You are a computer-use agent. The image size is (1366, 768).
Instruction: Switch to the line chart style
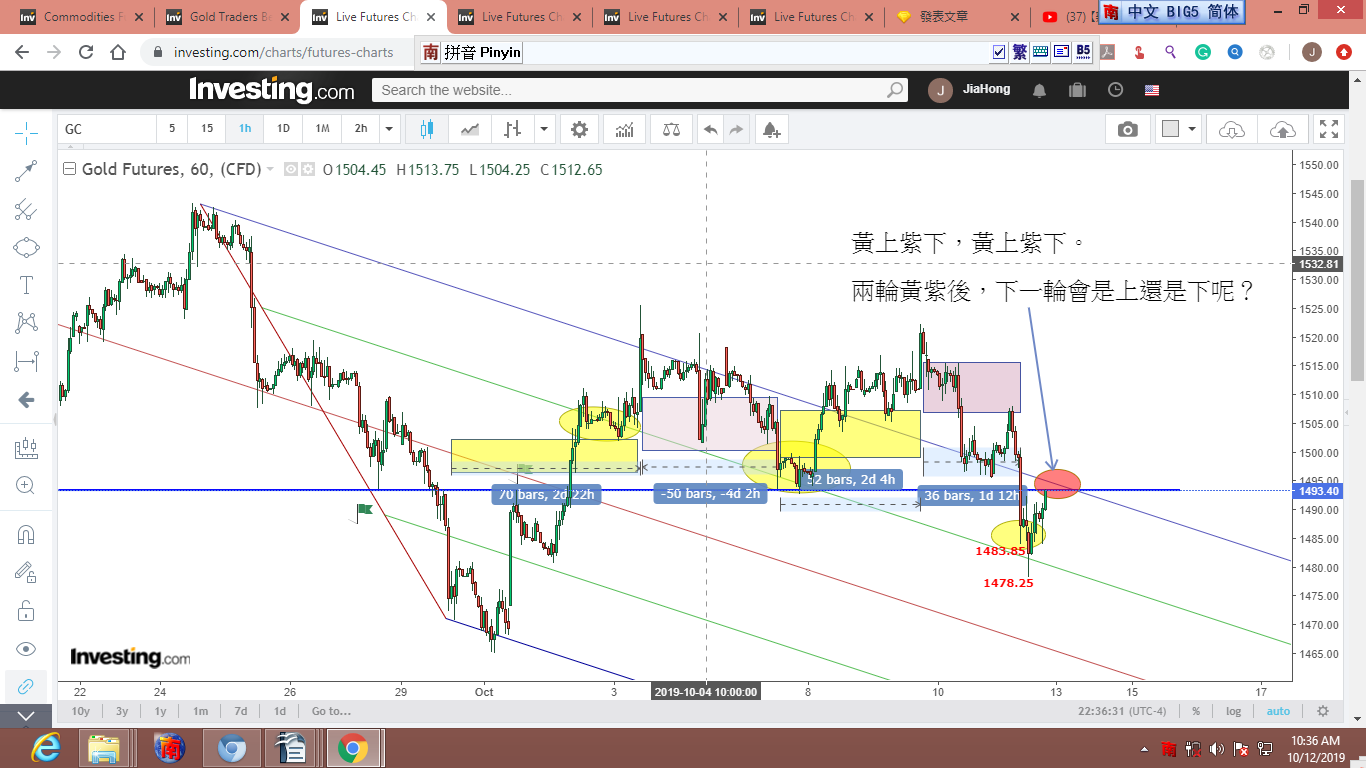(470, 129)
